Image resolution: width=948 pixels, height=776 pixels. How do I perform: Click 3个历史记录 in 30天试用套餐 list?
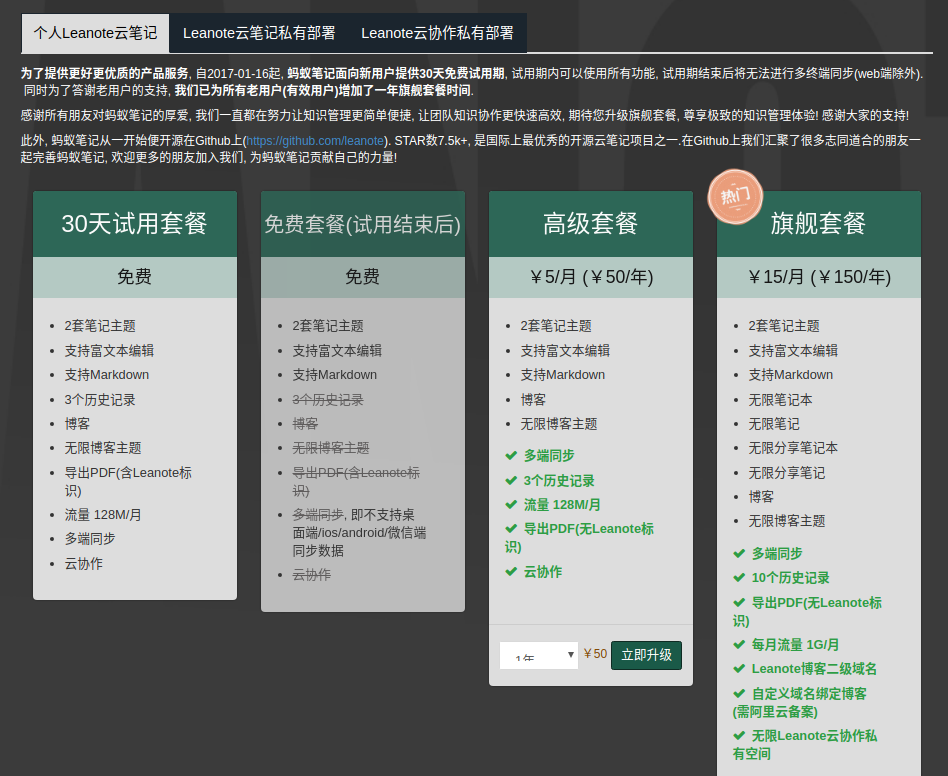[100, 399]
